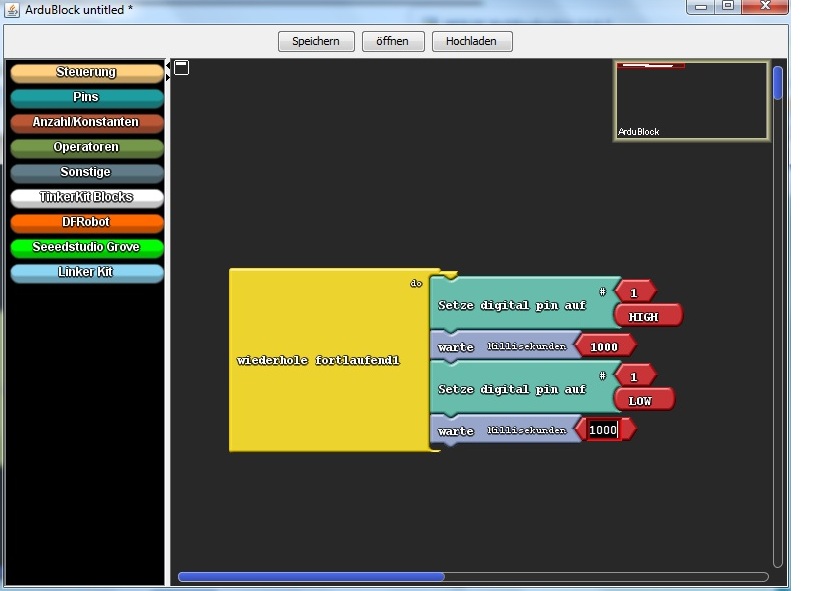Click the HIGH value block
Image resolution: width=819 pixels, height=591 pixels.
[645, 317]
